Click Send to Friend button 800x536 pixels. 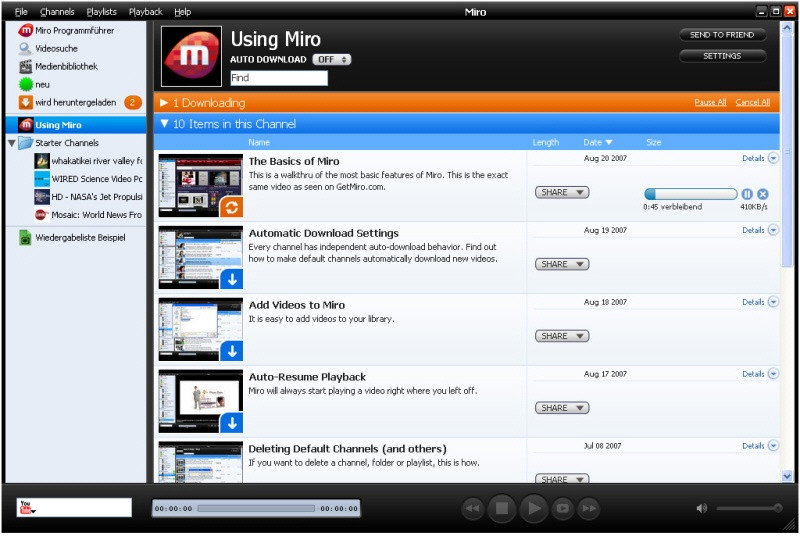(722, 35)
